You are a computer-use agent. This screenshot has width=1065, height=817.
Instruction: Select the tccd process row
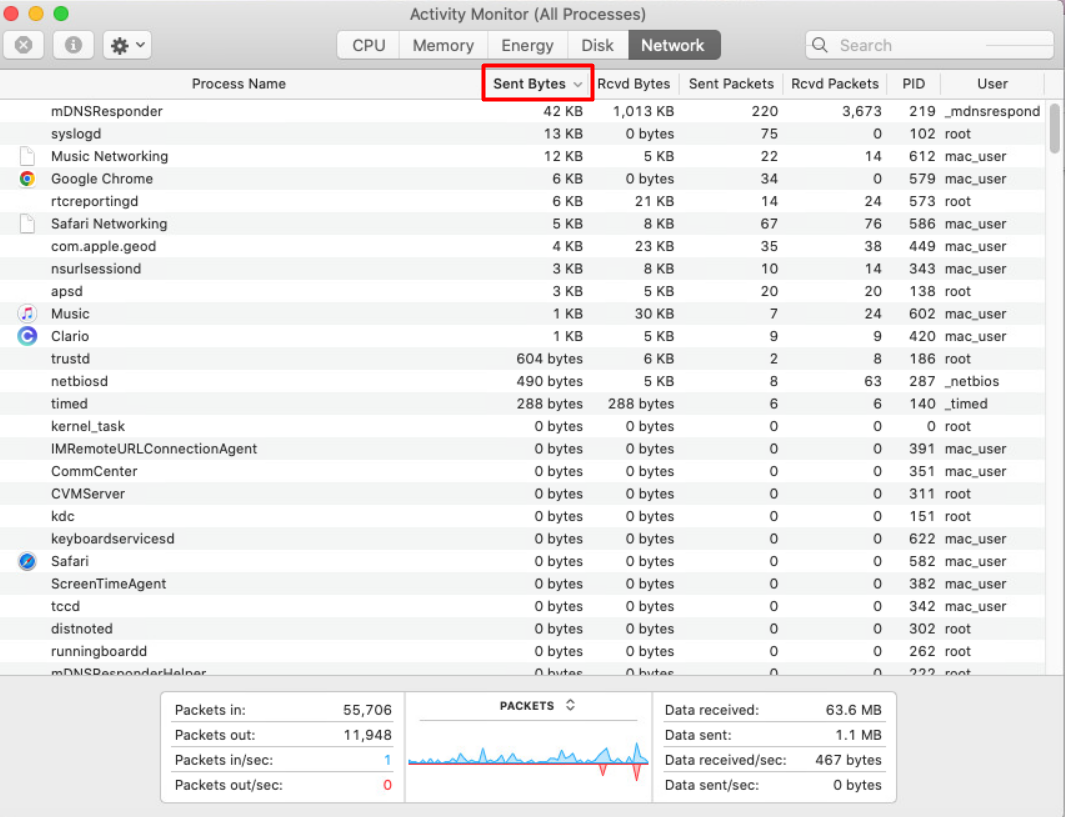pos(522,606)
